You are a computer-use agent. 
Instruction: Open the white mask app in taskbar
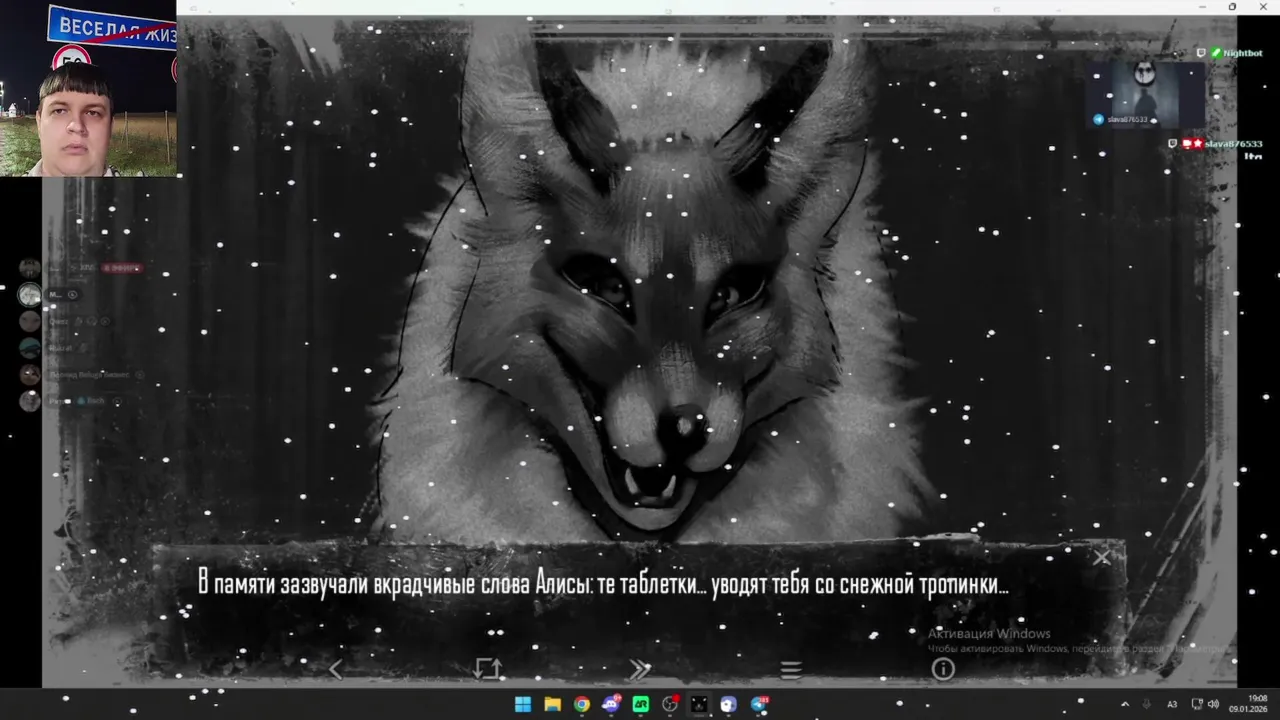(728, 704)
